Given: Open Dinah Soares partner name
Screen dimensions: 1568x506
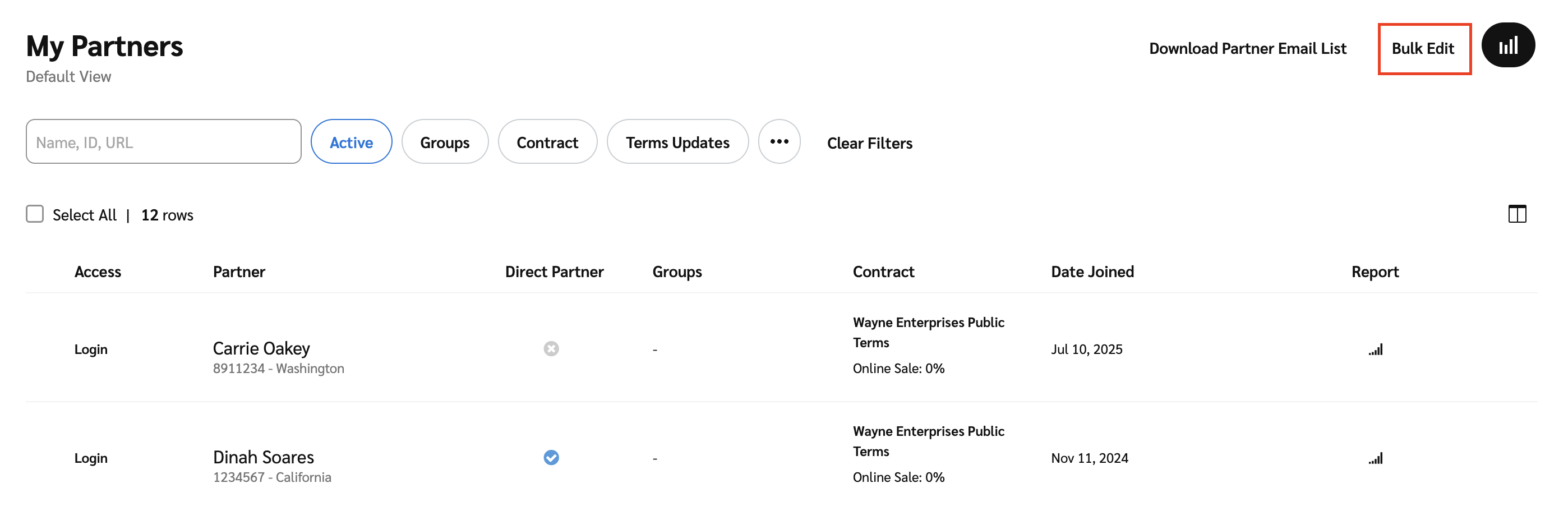Looking at the screenshot, I should (263, 457).
